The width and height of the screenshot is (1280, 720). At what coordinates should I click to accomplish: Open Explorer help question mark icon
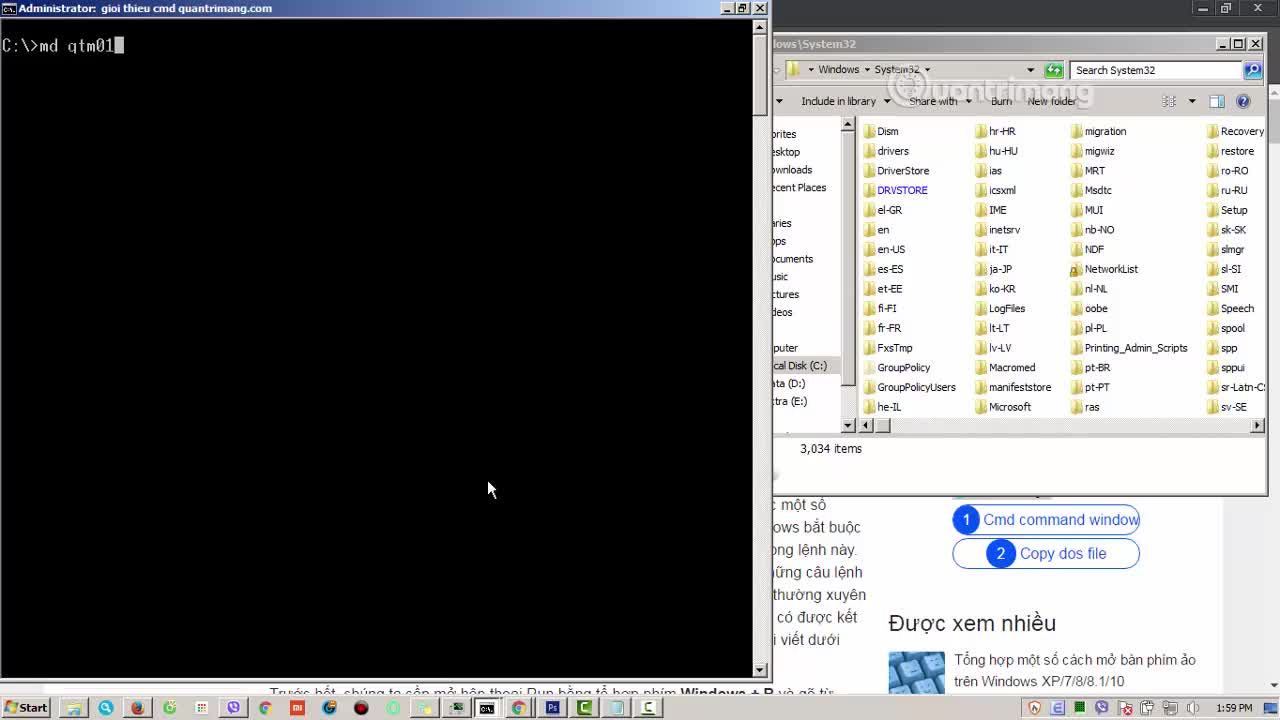point(1243,101)
